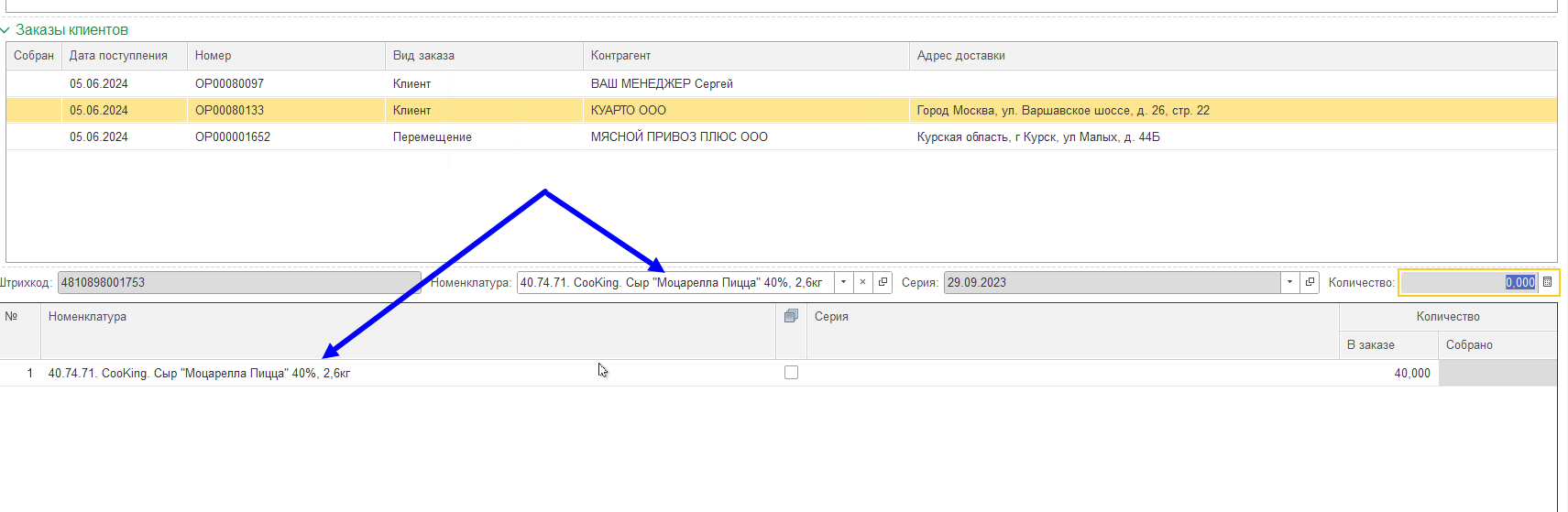Screen dimensions: 1568x512
Task: Click the Варшавское шоссе delivery address cell
Action: click(x=1233, y=110)
